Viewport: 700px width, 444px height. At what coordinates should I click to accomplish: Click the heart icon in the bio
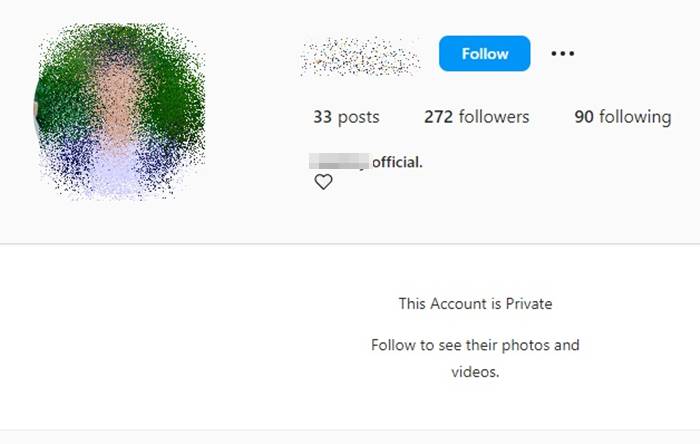coord(323,182)
